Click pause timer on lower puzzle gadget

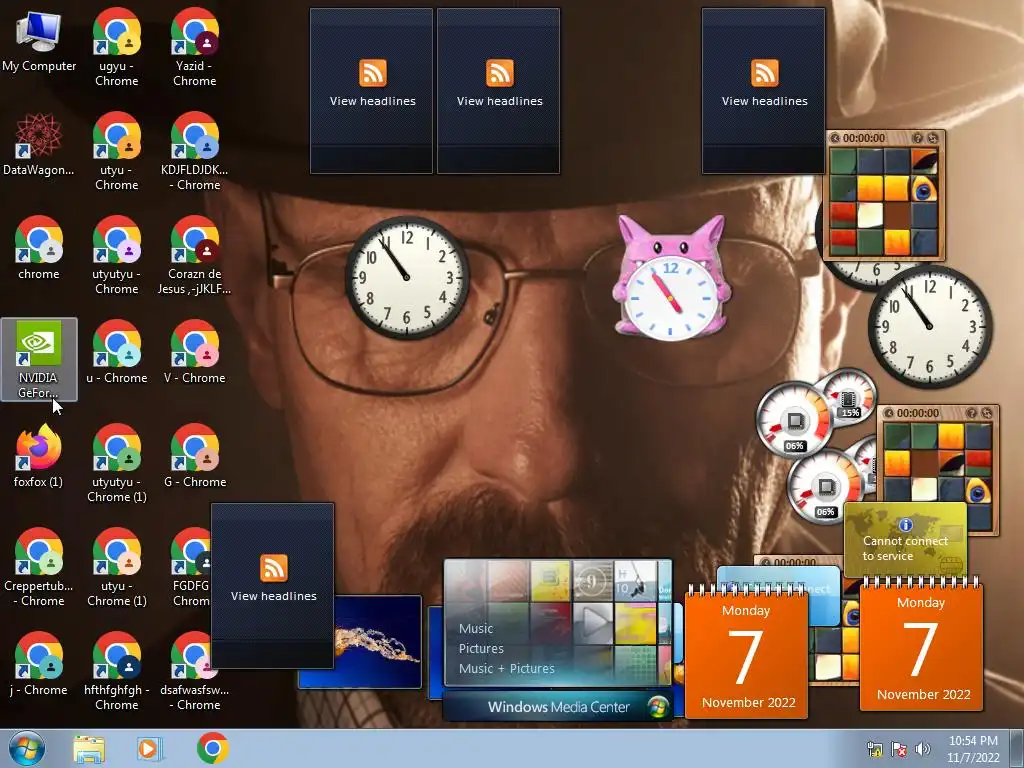[x=889, y=413]
